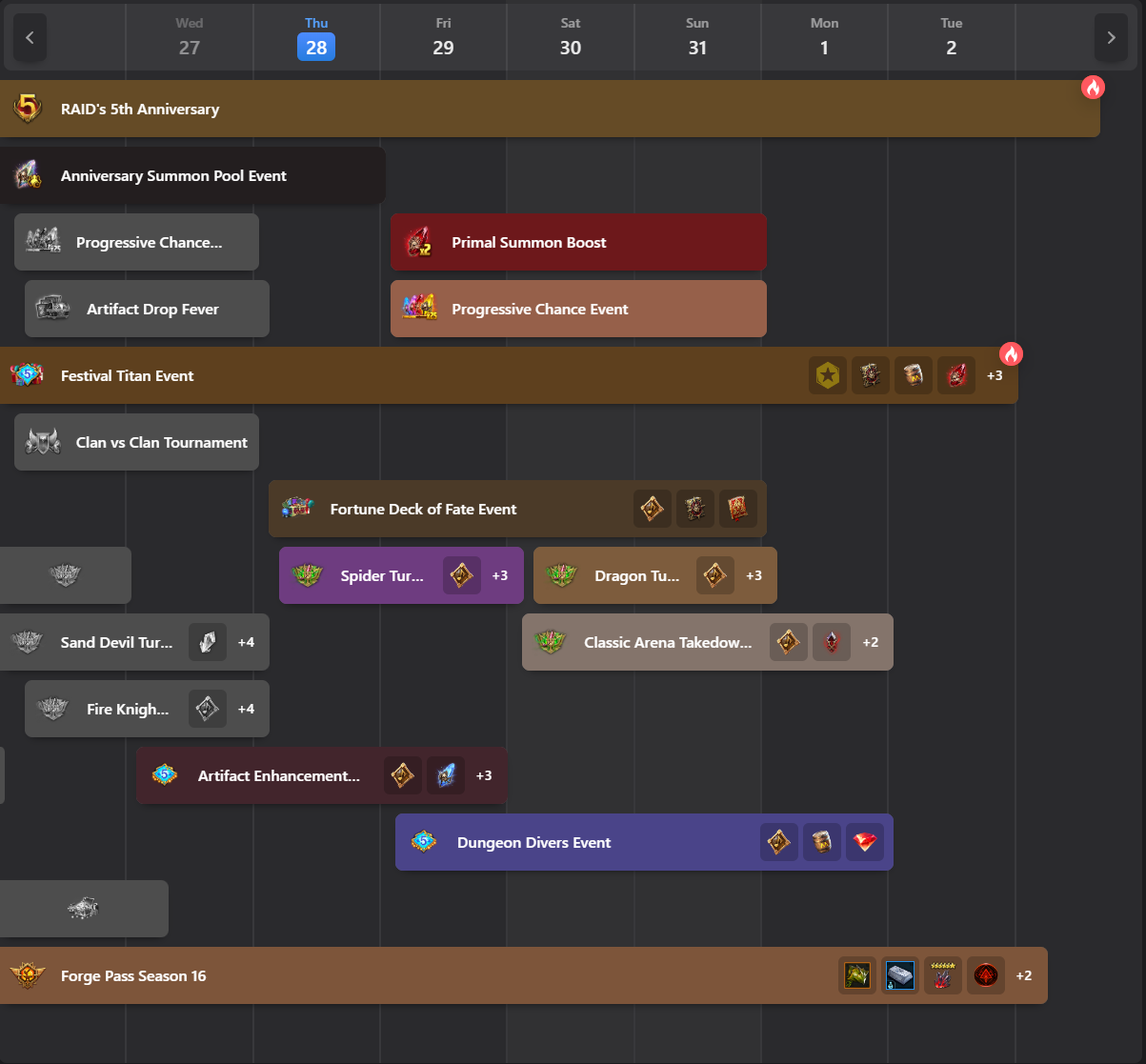The height and width of the screenshot is (1064, 1146).
Task: Select the Wed 27 day header
Action: point(190,36)
